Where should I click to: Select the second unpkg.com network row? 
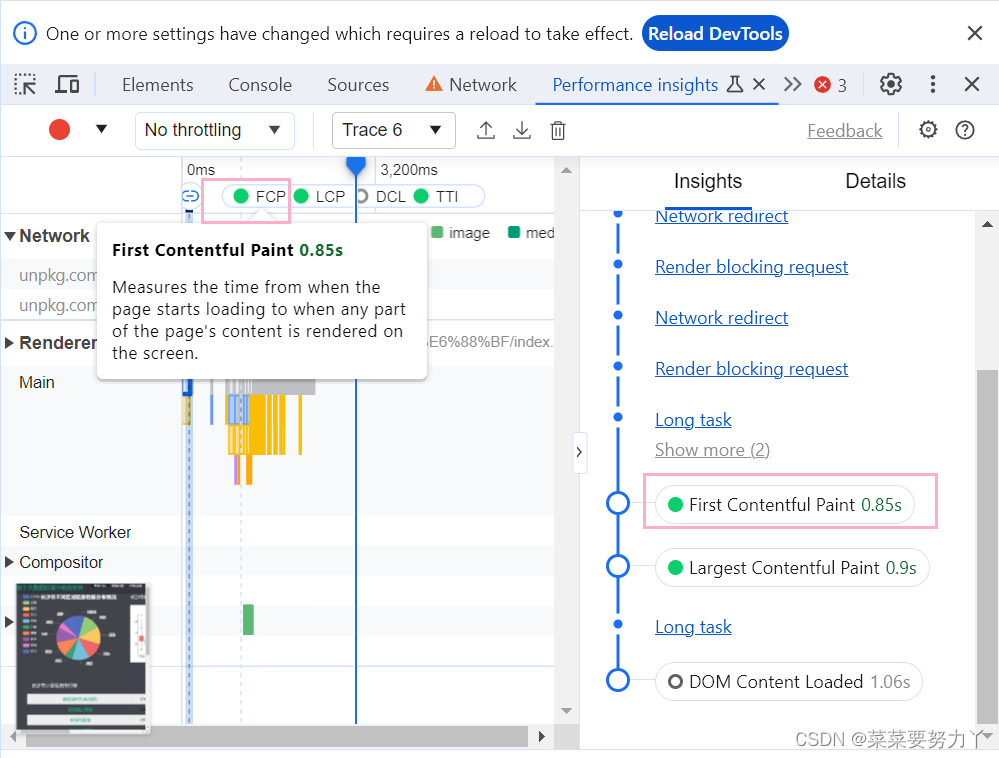pos(57,305)
